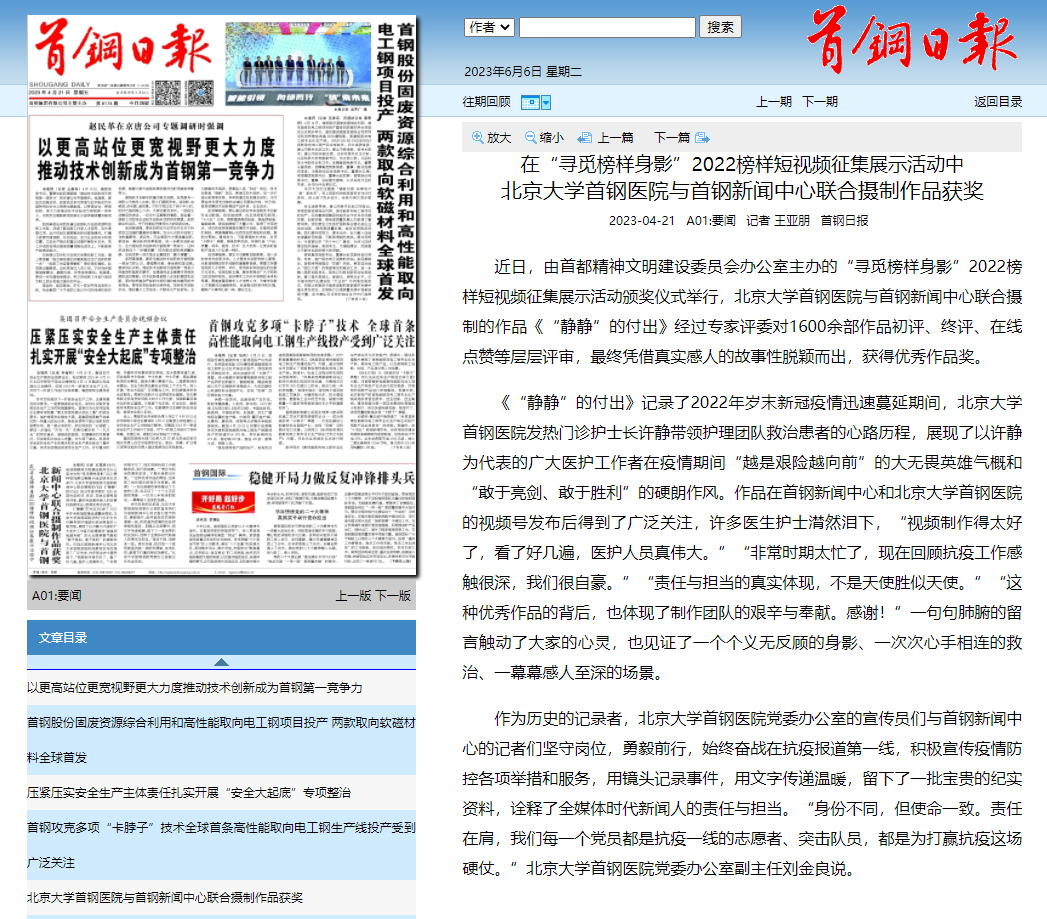Viewport: 1047px width, 919px height.
Task: Click the 首钢日报 masthead on page thumbnail
Action: (124, 48)
